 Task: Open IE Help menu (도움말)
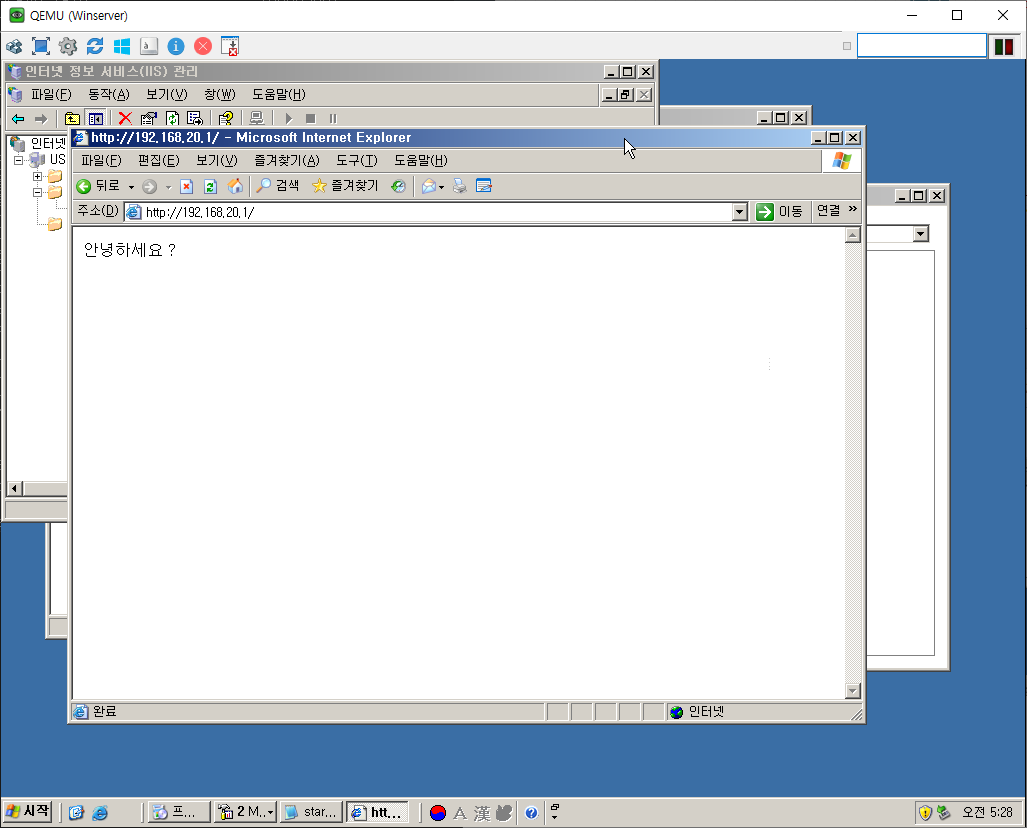point(420,160)
